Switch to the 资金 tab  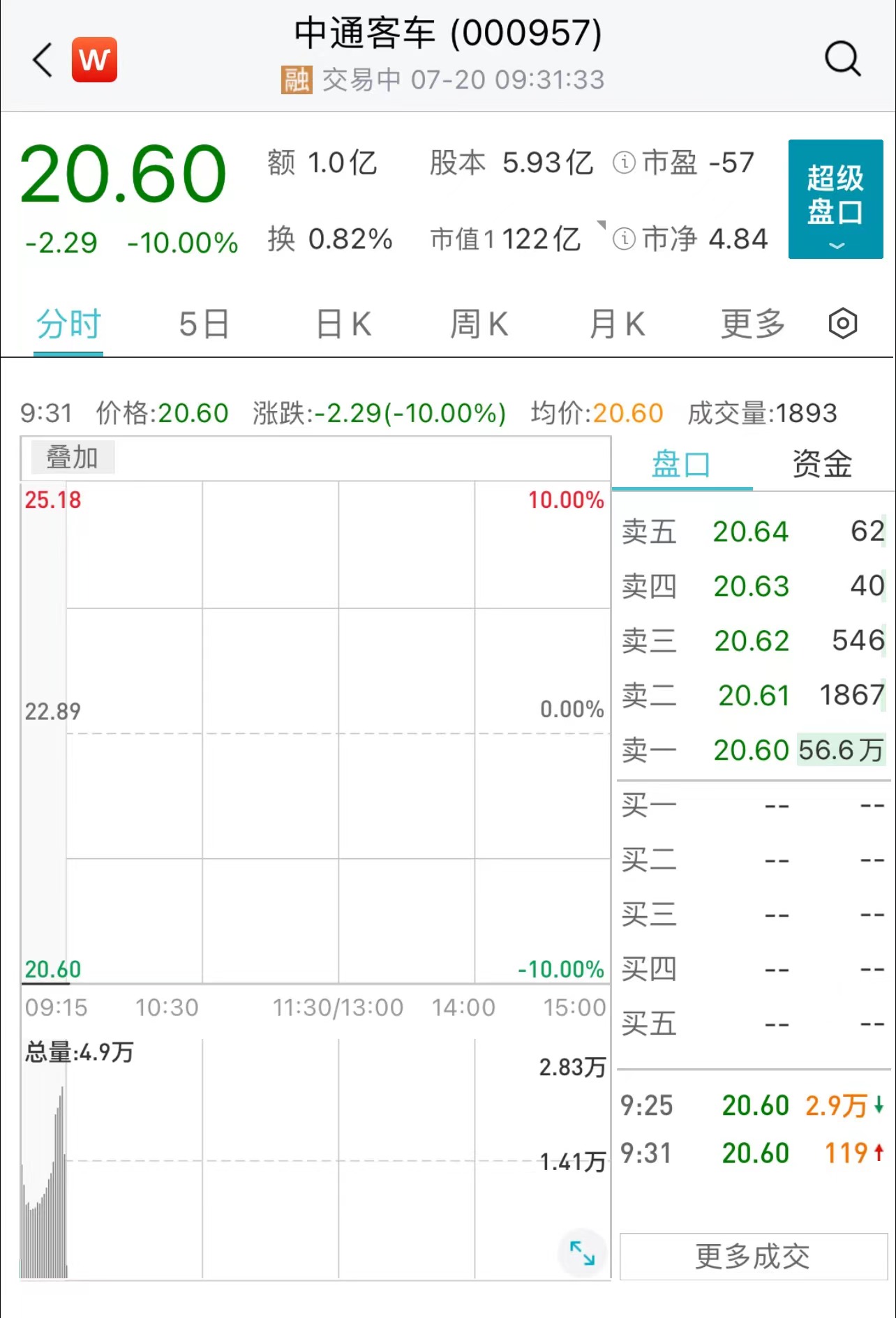[x=821, y=464]
